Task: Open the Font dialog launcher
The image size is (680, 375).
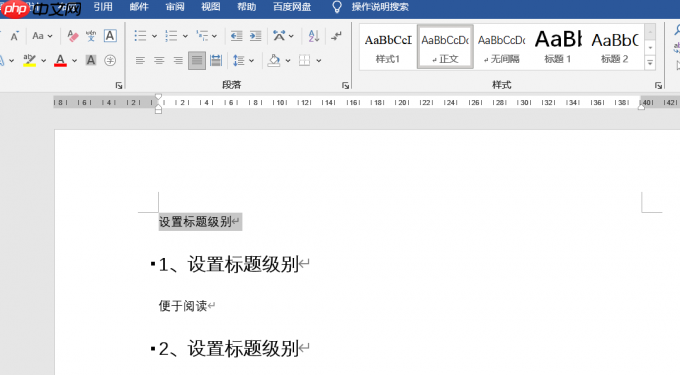Action: (x=119, y=85)
